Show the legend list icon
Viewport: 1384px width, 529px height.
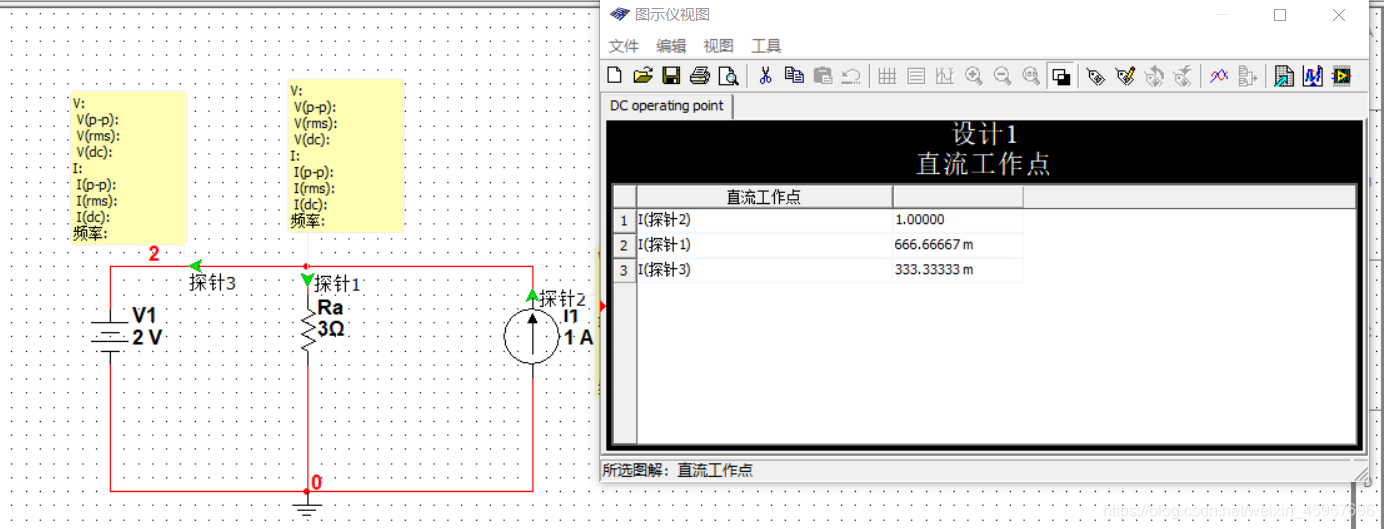pos(916,76)
